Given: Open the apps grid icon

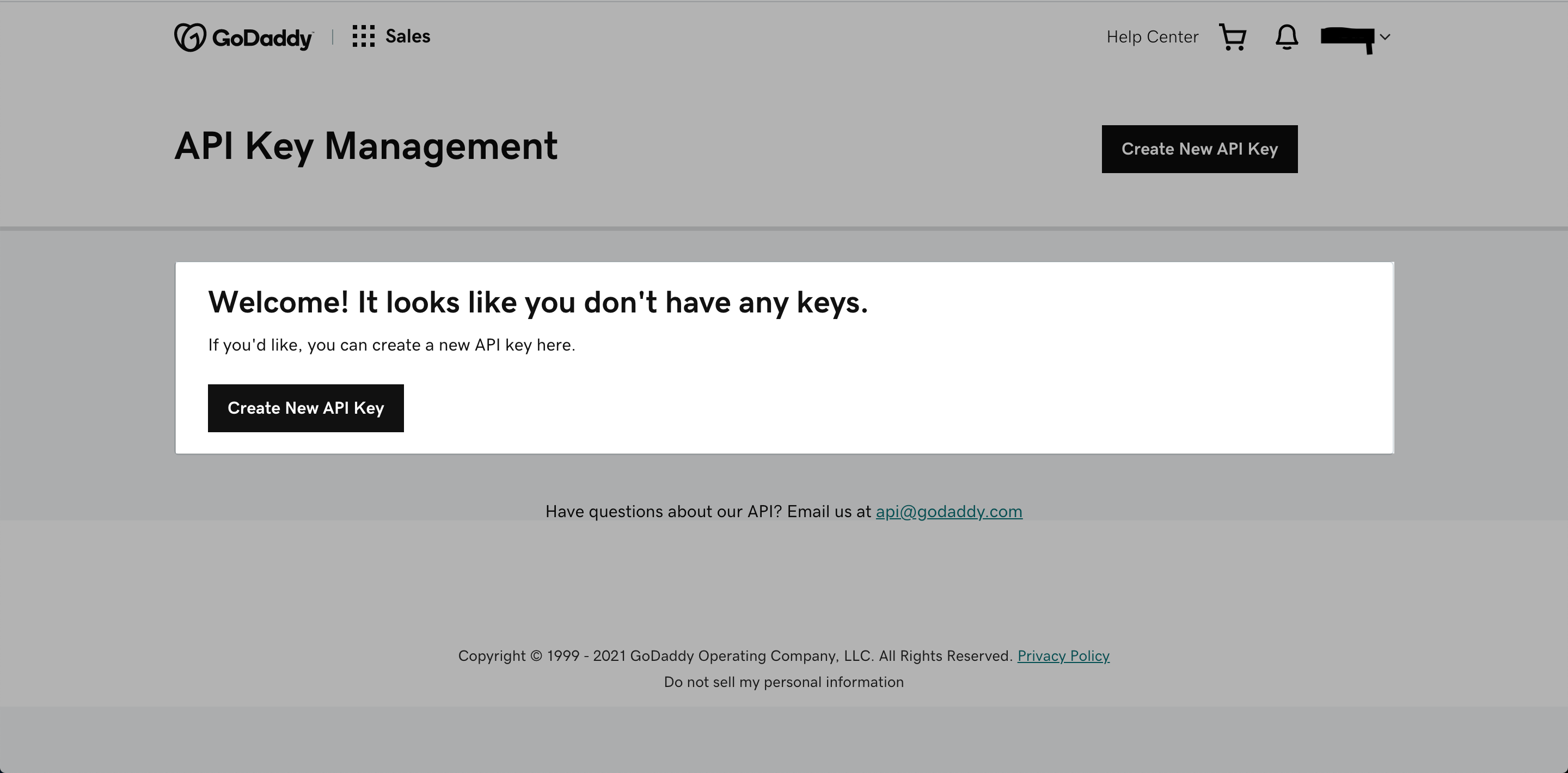Looking at the screenshot, I should click(x=363, y=36).
